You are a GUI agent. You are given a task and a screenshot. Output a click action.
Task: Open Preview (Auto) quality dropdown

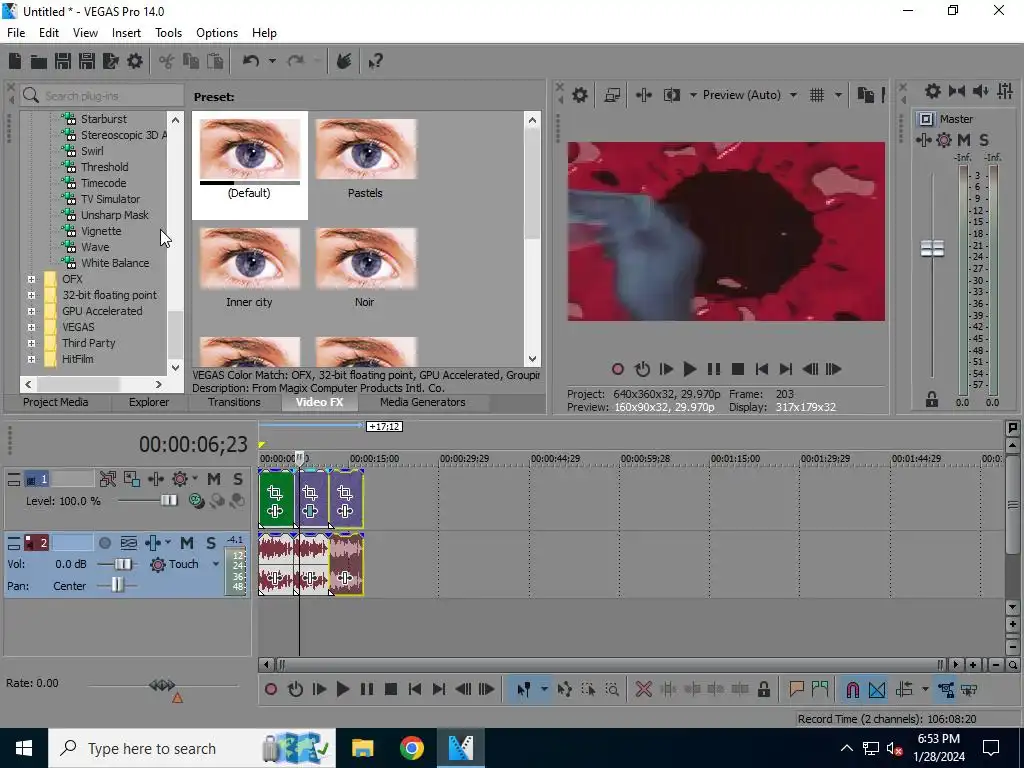(x=793, y=95)
